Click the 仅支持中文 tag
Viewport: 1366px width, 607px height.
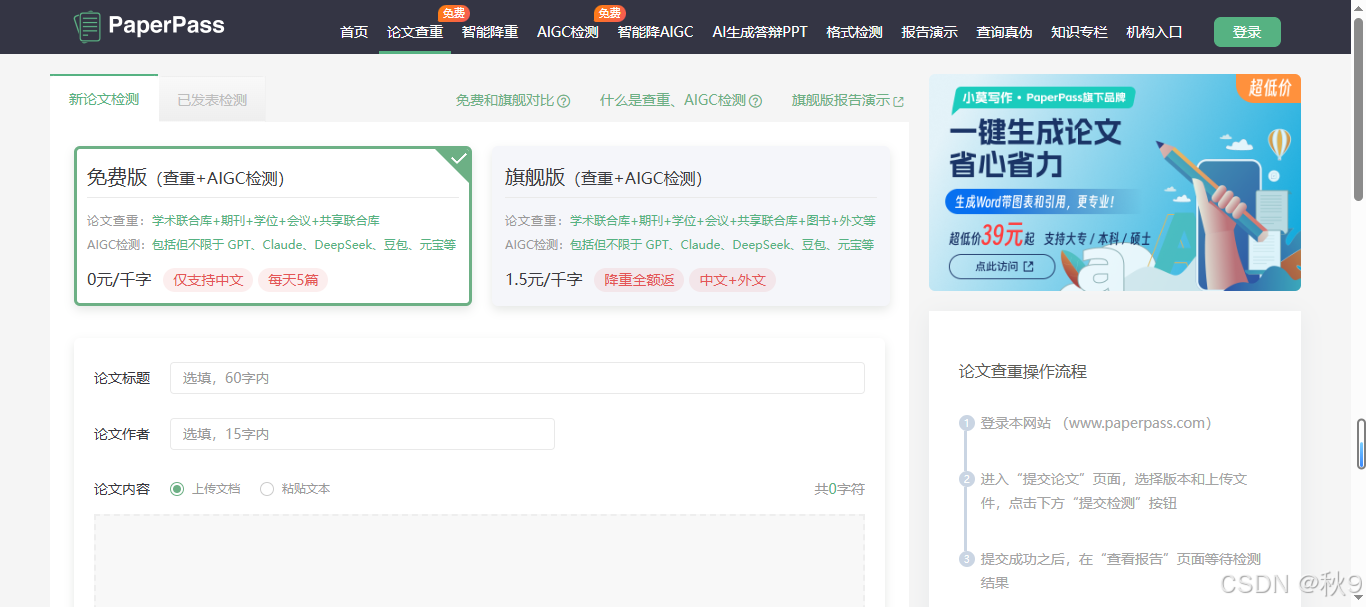click(208, 280)
